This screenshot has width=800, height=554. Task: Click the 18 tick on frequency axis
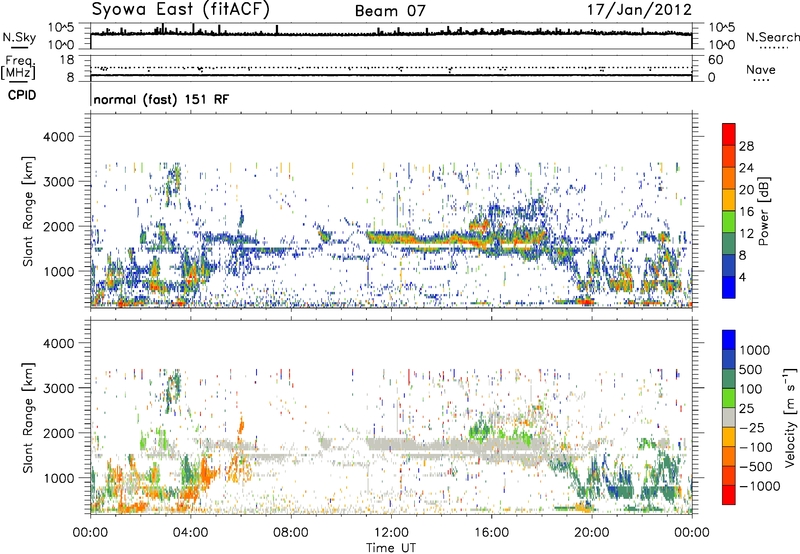click(x=67, y=60)
